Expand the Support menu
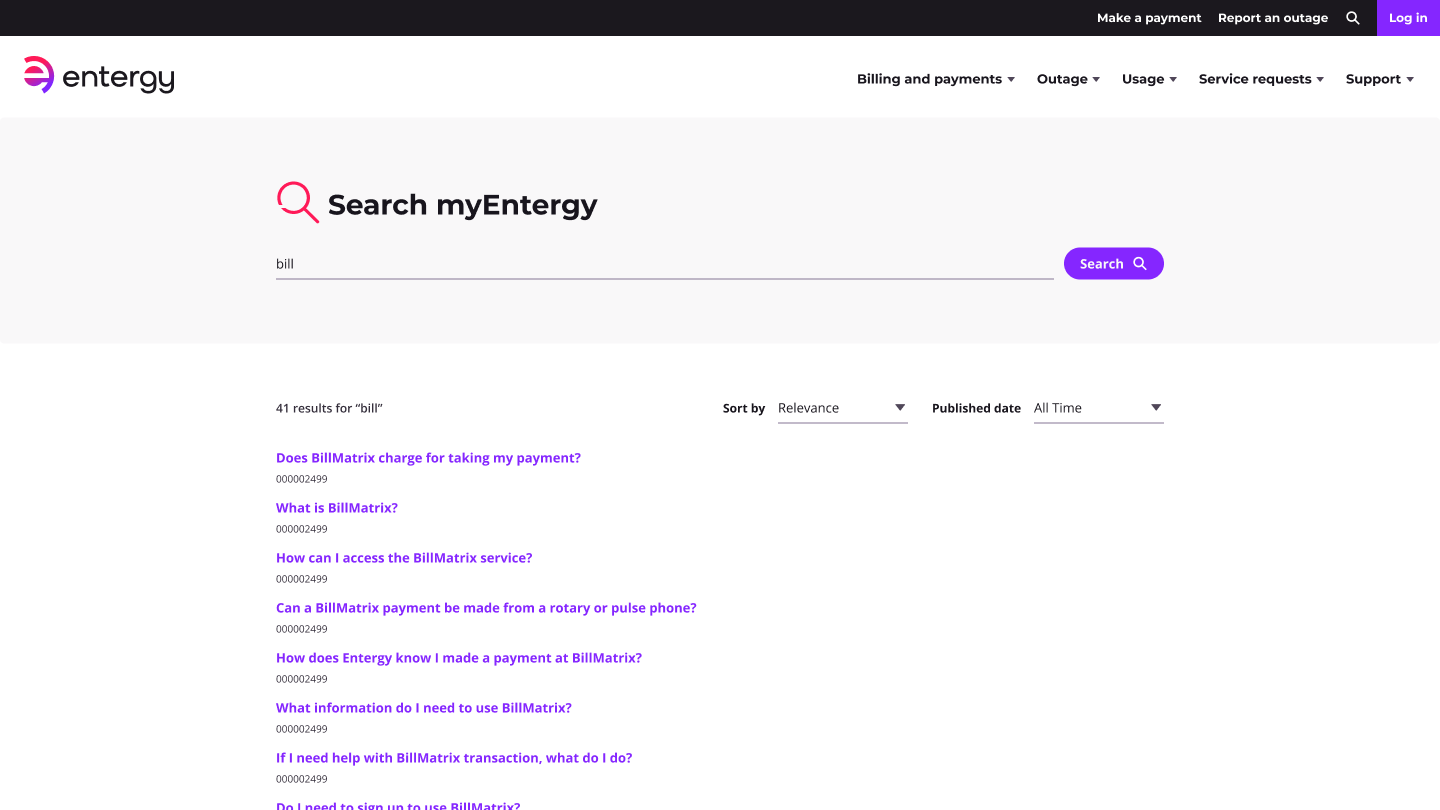The height and width of the screenshot is (810, 1440). 1380,79
